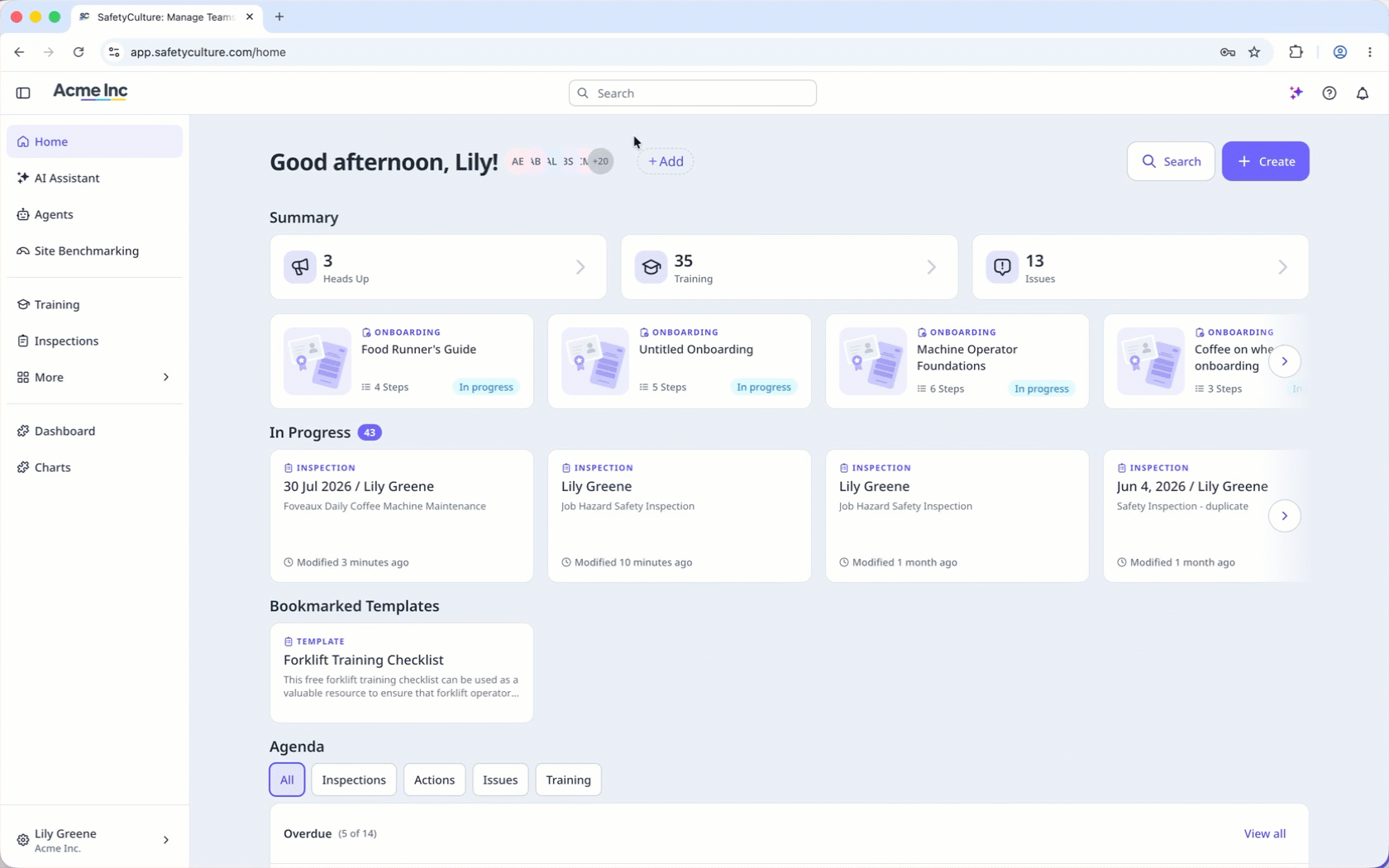Select the Training agenda filter

pos(568,780)
